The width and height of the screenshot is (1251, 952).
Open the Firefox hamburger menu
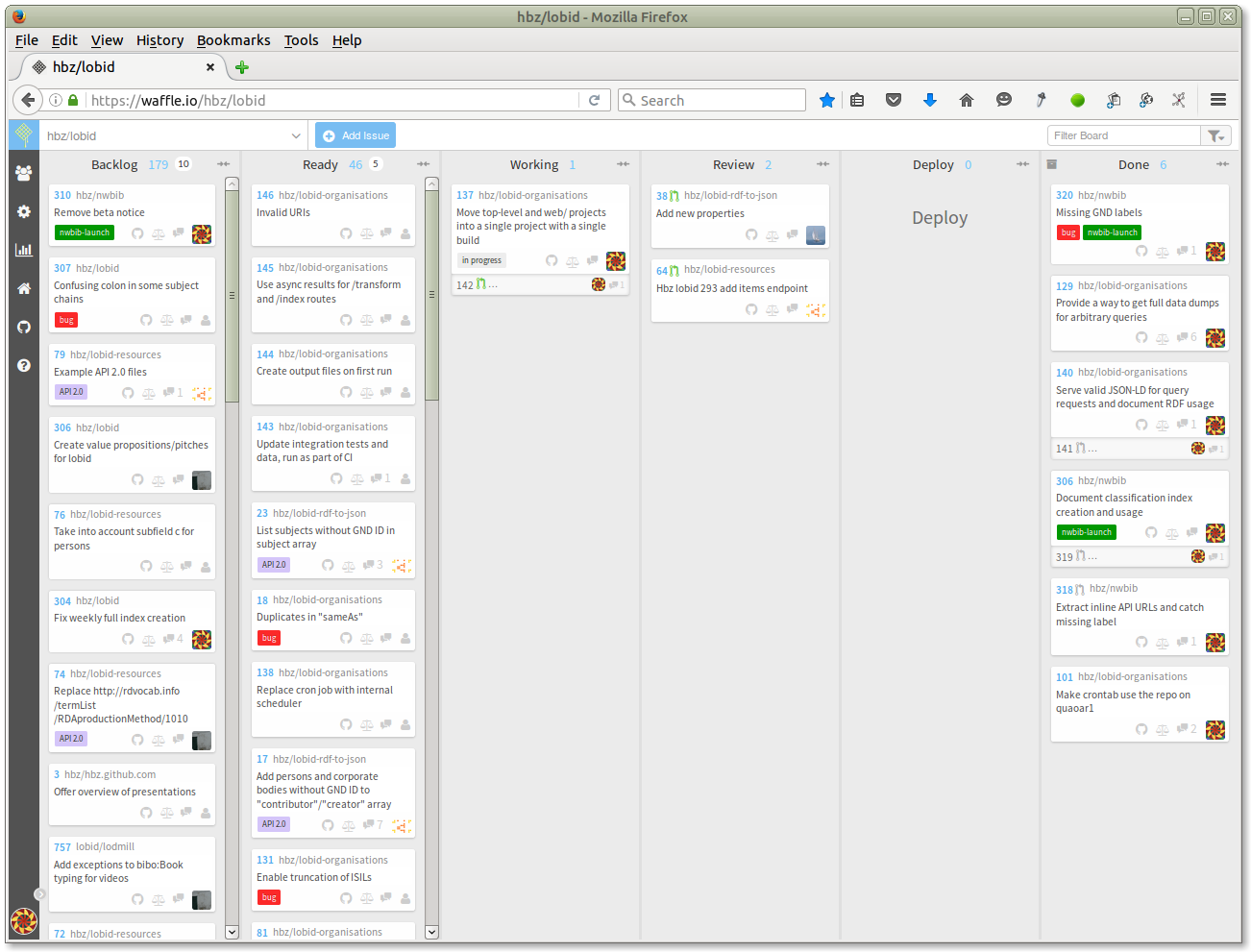(1217, 100)
